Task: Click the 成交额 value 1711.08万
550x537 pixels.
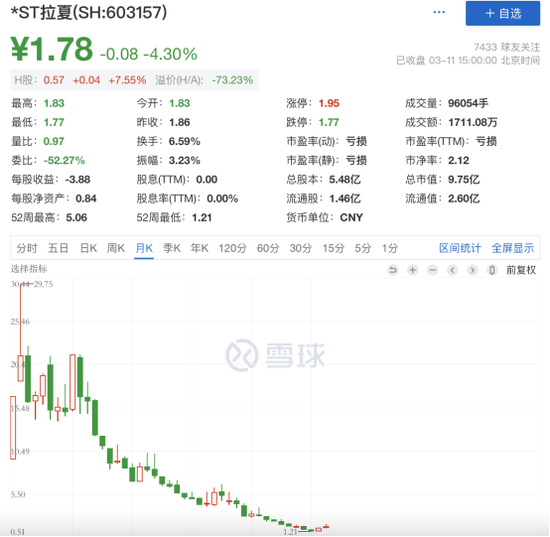Action: click(472, 122)
